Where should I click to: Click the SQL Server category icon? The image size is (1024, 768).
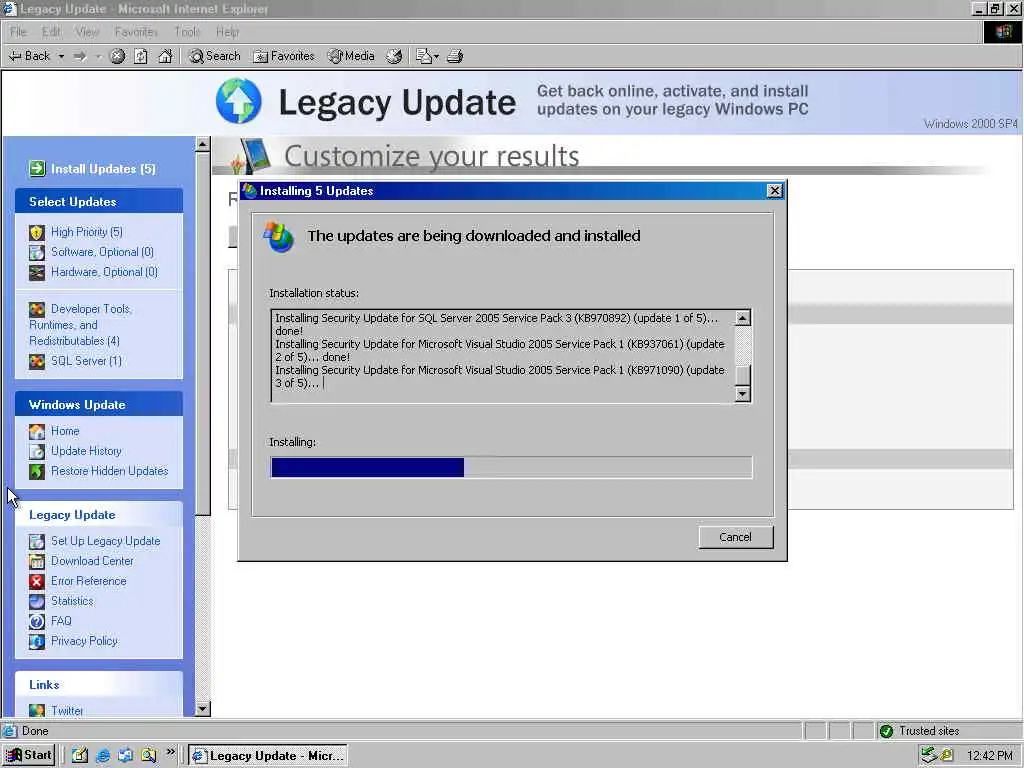[x=37, y=361]
